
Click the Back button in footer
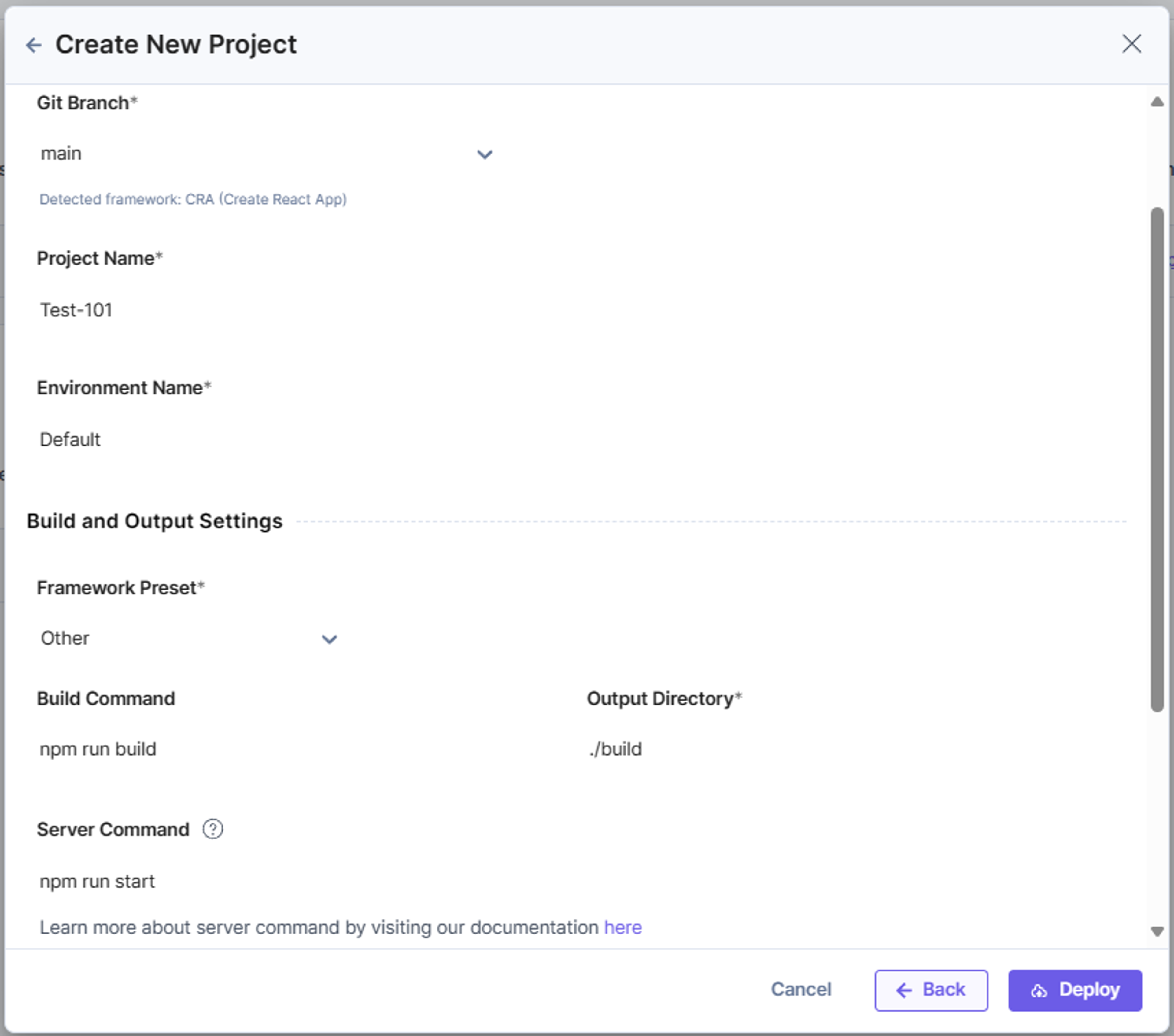pos(931,990)
